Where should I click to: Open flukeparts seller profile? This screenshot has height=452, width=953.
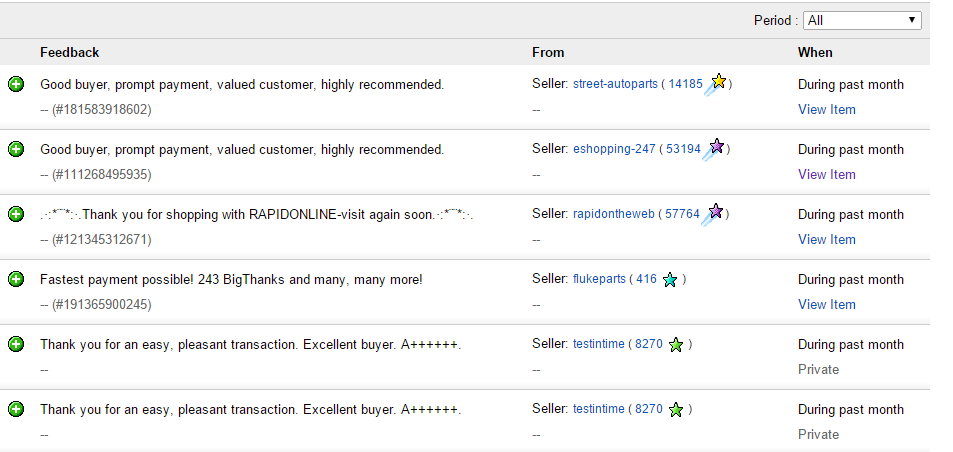pyautogui.click(x=599, y=279)
